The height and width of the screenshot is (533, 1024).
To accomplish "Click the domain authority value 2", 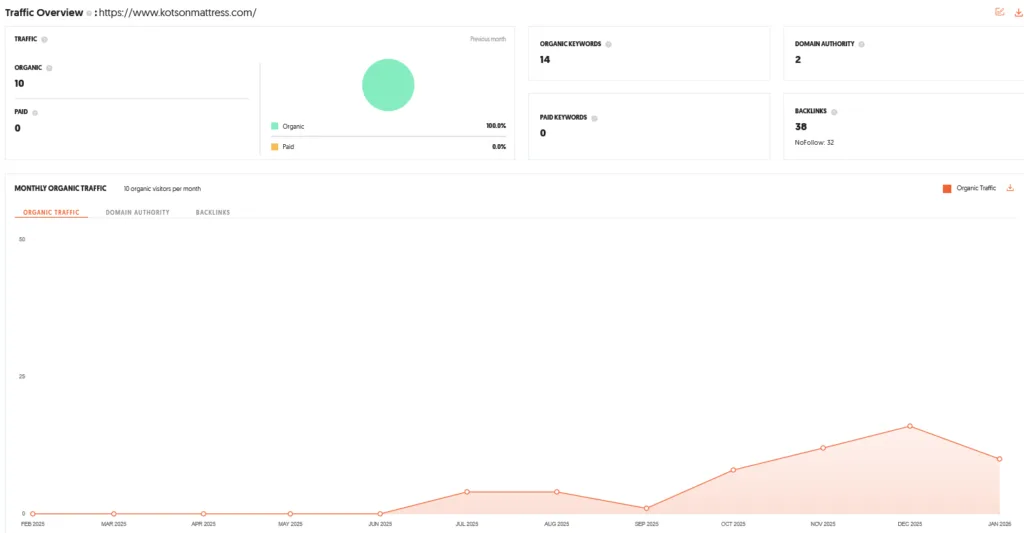I will [797, 59].
